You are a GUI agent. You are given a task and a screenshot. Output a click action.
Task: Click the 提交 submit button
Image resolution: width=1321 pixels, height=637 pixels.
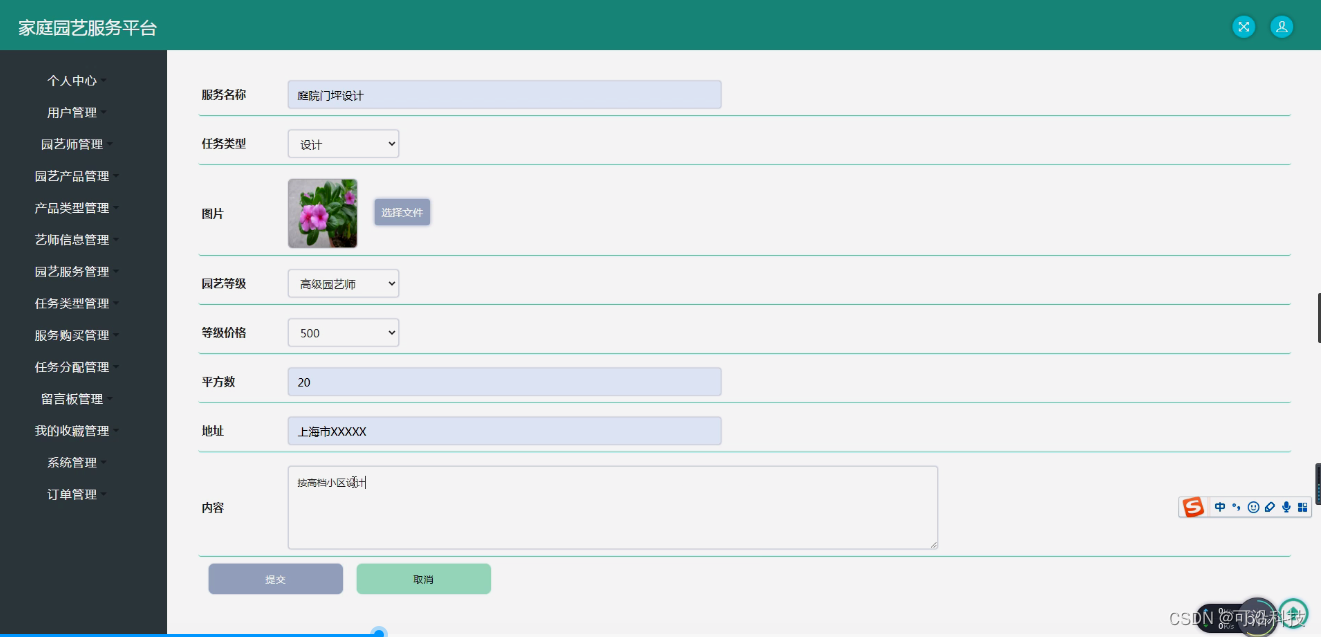click(x=276, y=579)
